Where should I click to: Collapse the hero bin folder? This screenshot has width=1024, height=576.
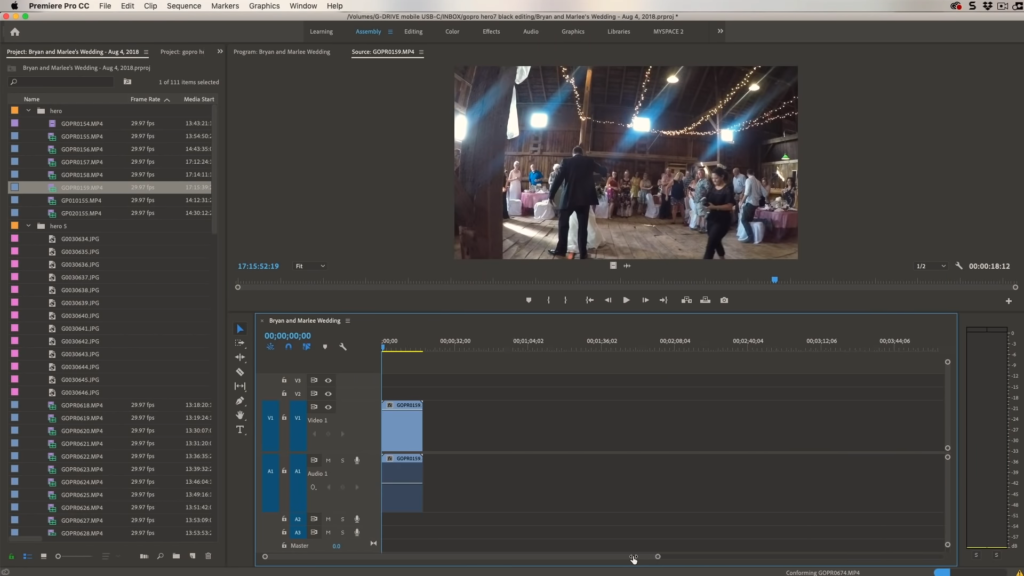click(29, 111)
